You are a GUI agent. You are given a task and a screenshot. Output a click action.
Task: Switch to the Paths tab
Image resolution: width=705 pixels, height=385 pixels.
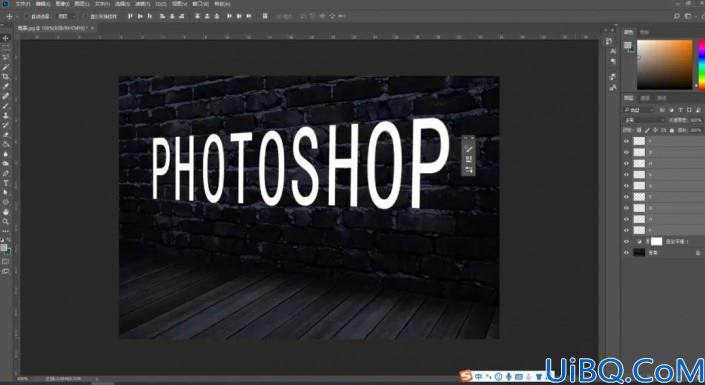pos(661,98)
